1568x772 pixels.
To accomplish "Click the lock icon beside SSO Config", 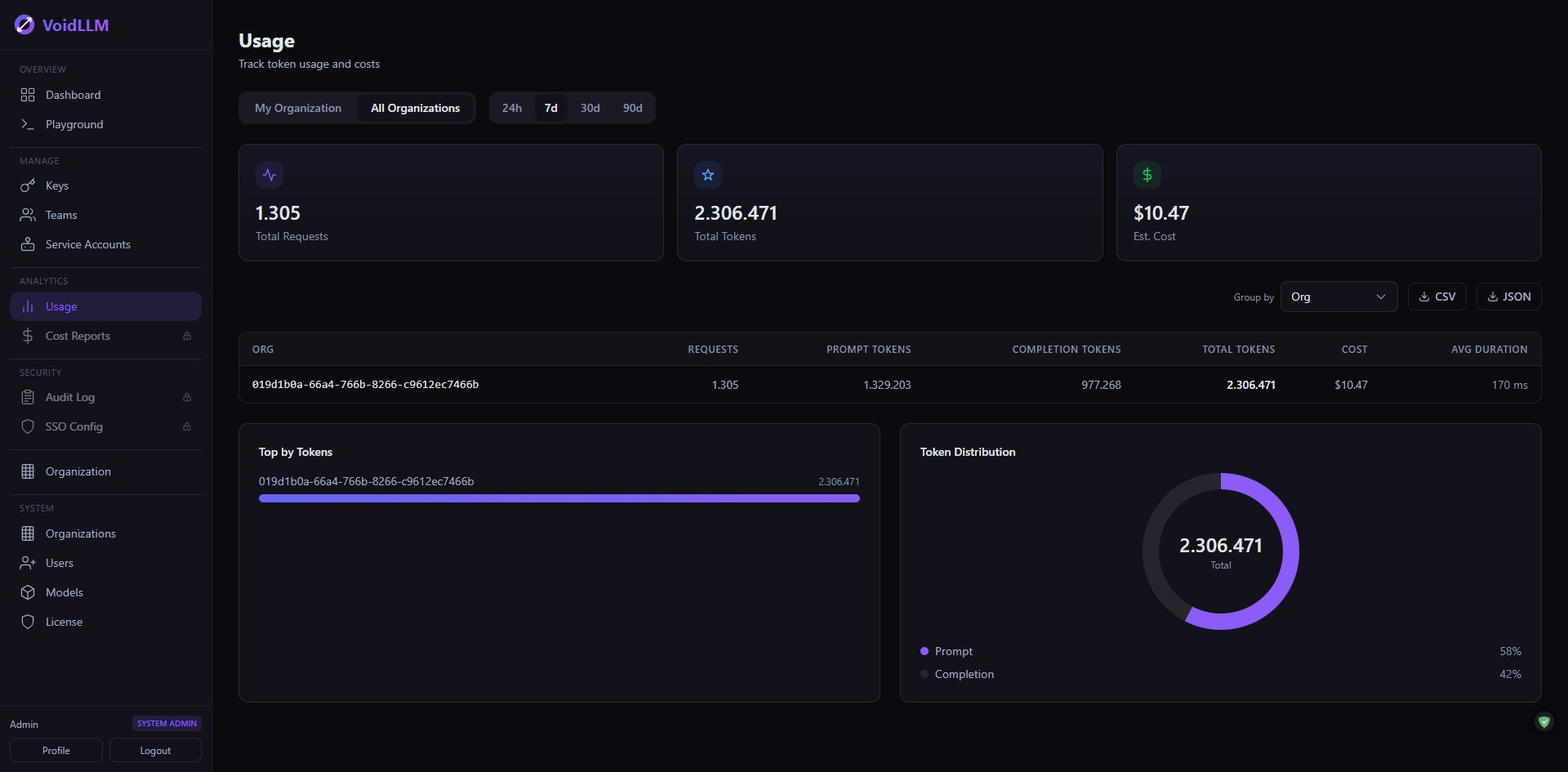I will click(x=187, y=426).
